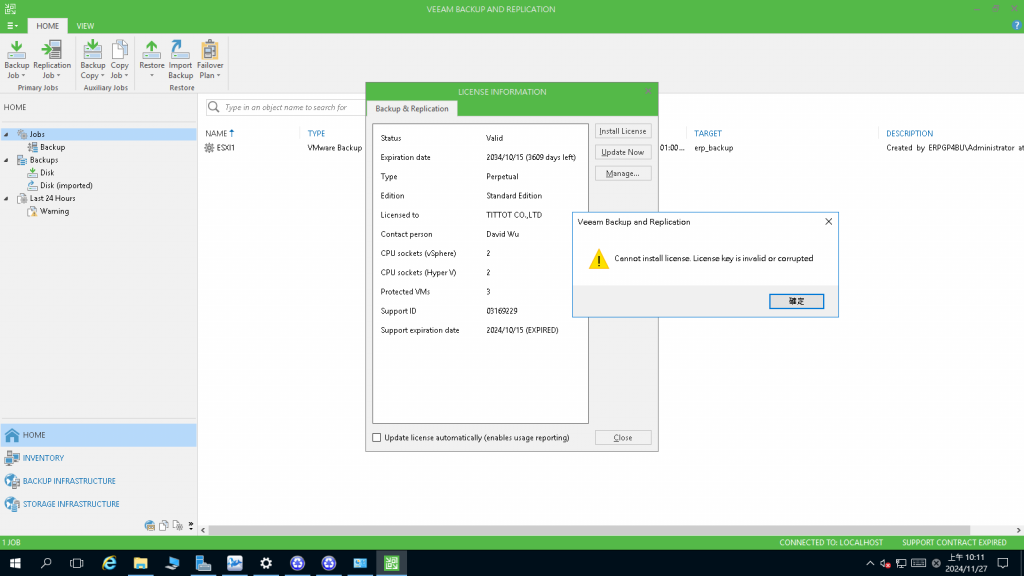1024x576 pixels.
Task: Collapse the Backups tree node
Action: (7, 160)
